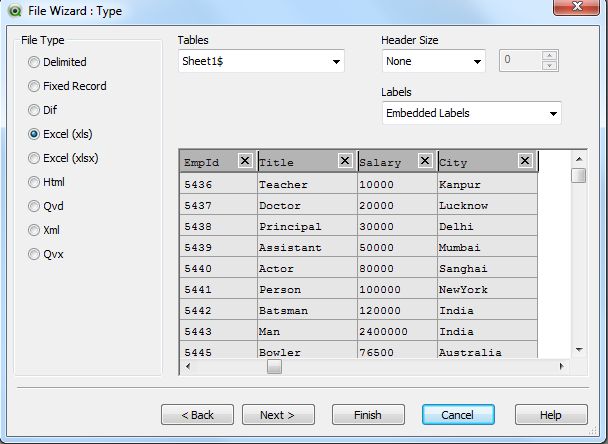Cancel the File Wizard

[x=458, y=415]
